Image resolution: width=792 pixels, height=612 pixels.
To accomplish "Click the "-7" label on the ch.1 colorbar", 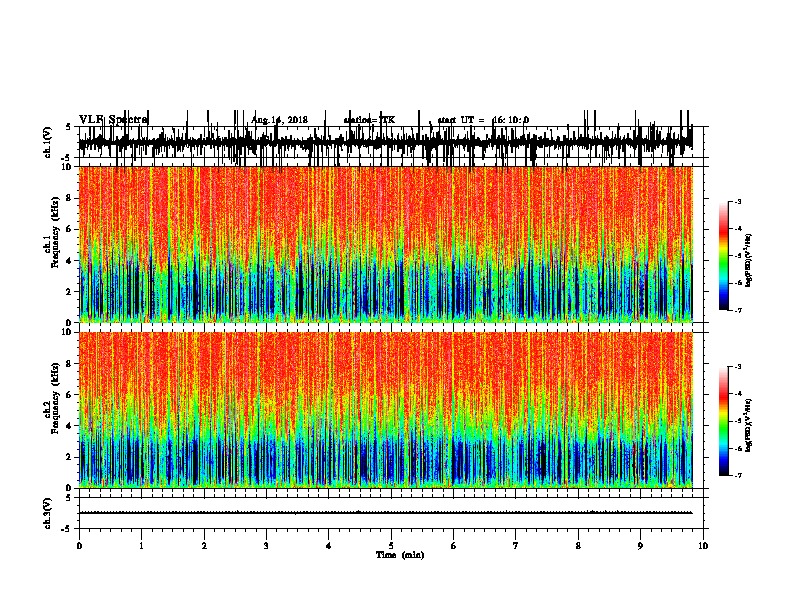I will [x=737, y=310].
